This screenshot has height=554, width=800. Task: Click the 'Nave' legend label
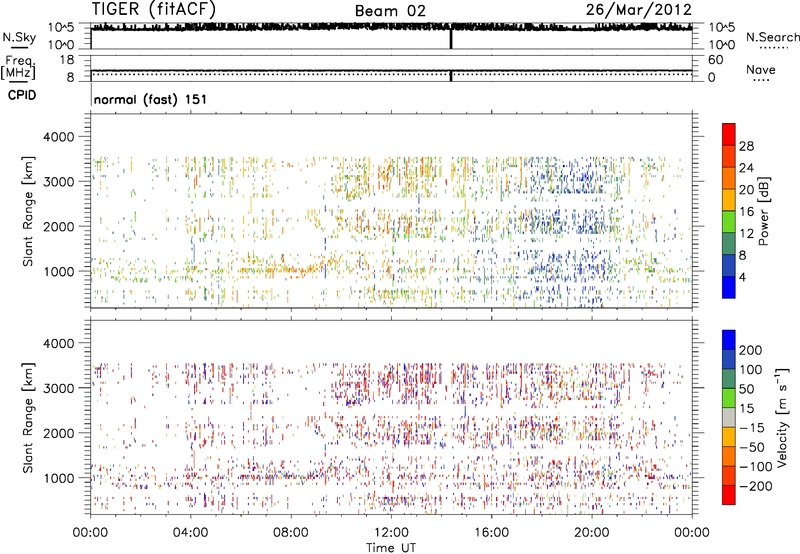(761, 70)
